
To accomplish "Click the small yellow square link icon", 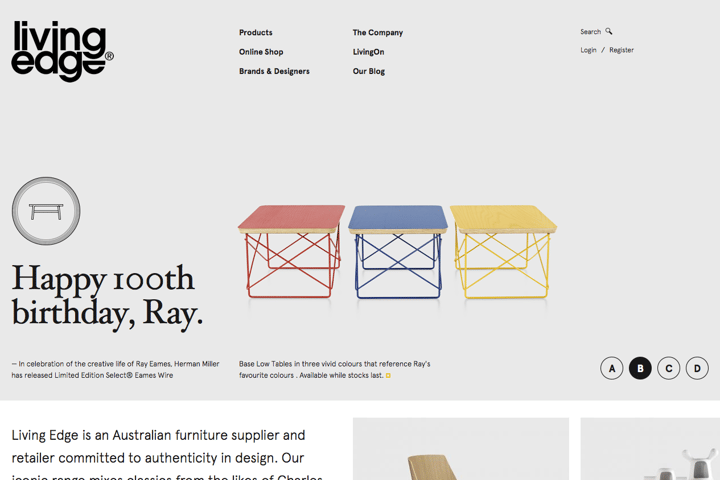I will 388,376.
